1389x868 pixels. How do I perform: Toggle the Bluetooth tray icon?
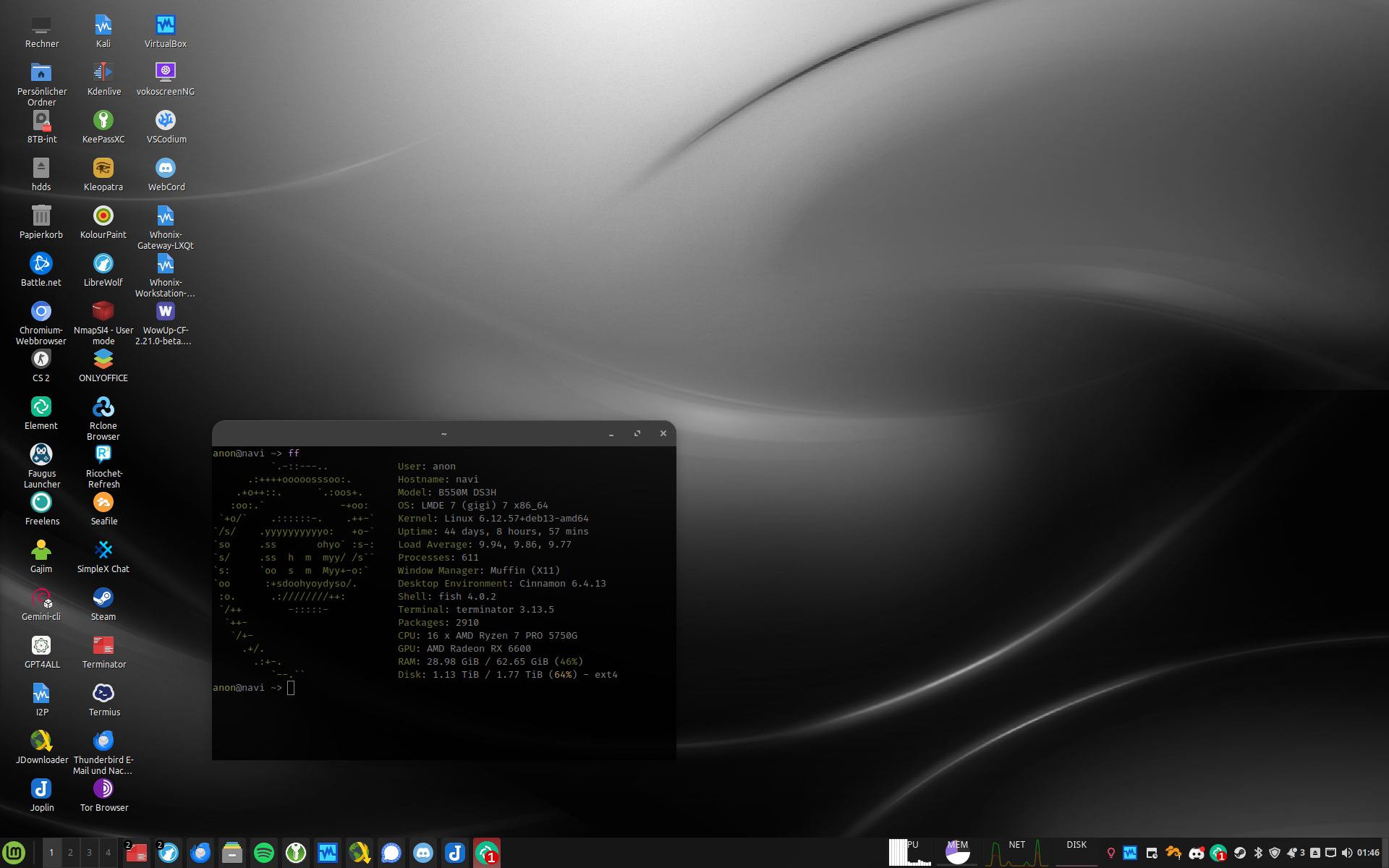click(x=1258, y=853)
